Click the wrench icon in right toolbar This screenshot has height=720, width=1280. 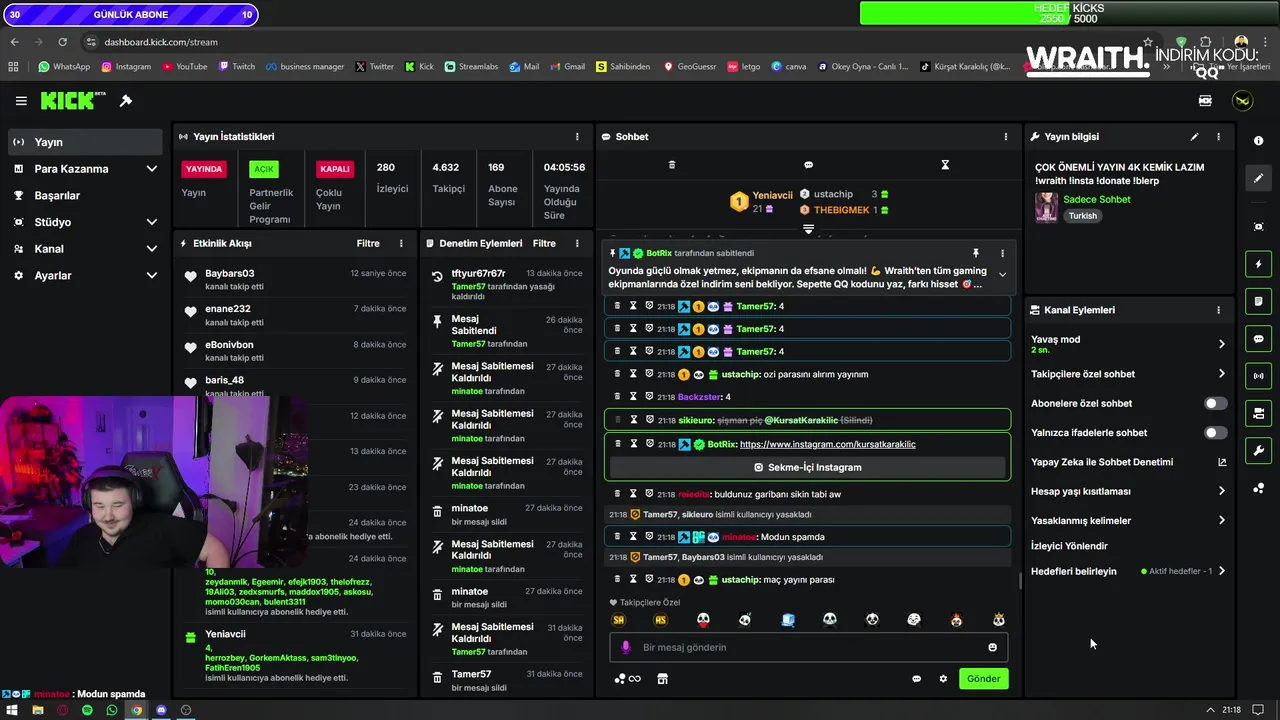tap(1258, 451)
